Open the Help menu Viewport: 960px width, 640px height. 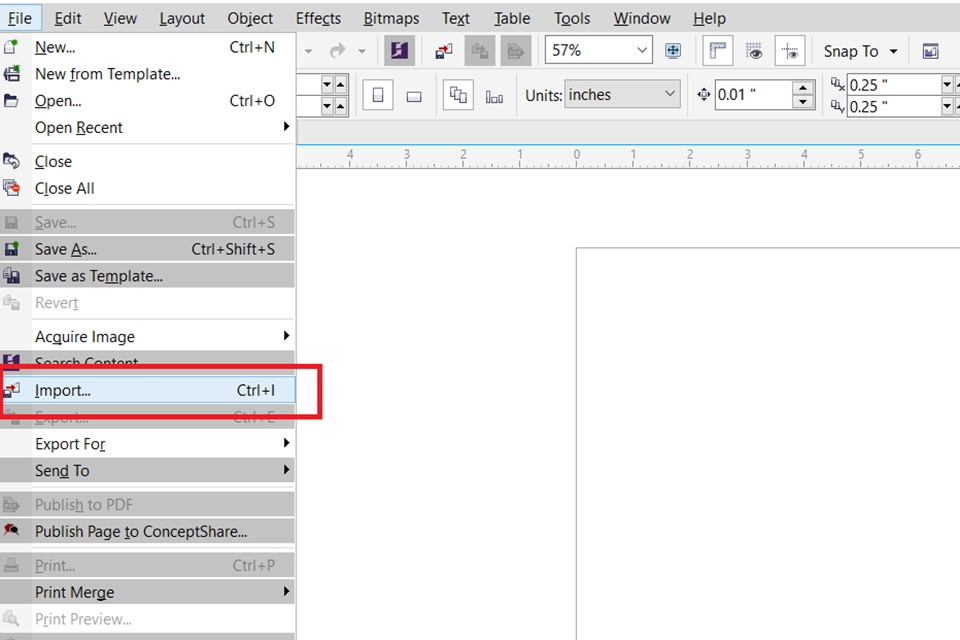(x=709, y=18)
